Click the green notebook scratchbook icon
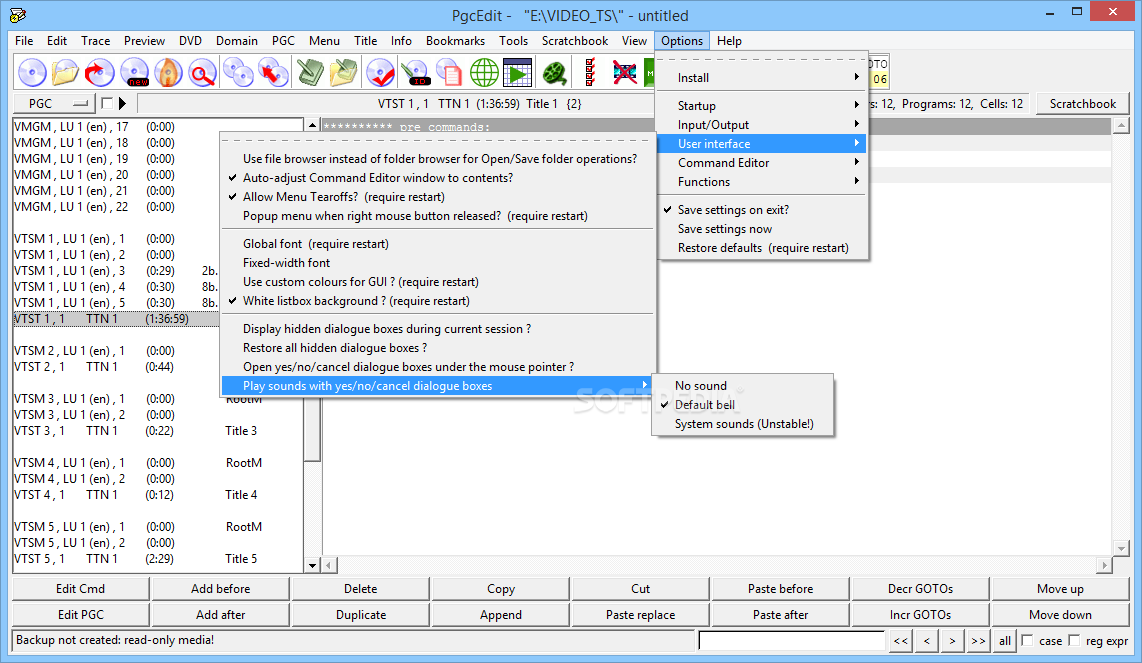1142x663 pixels. (x=310, y=73)
